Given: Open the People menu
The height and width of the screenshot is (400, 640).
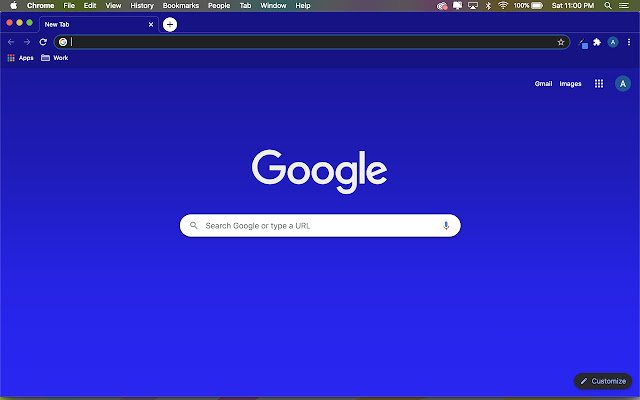Looking at the screenshot, I should [219, 5].
